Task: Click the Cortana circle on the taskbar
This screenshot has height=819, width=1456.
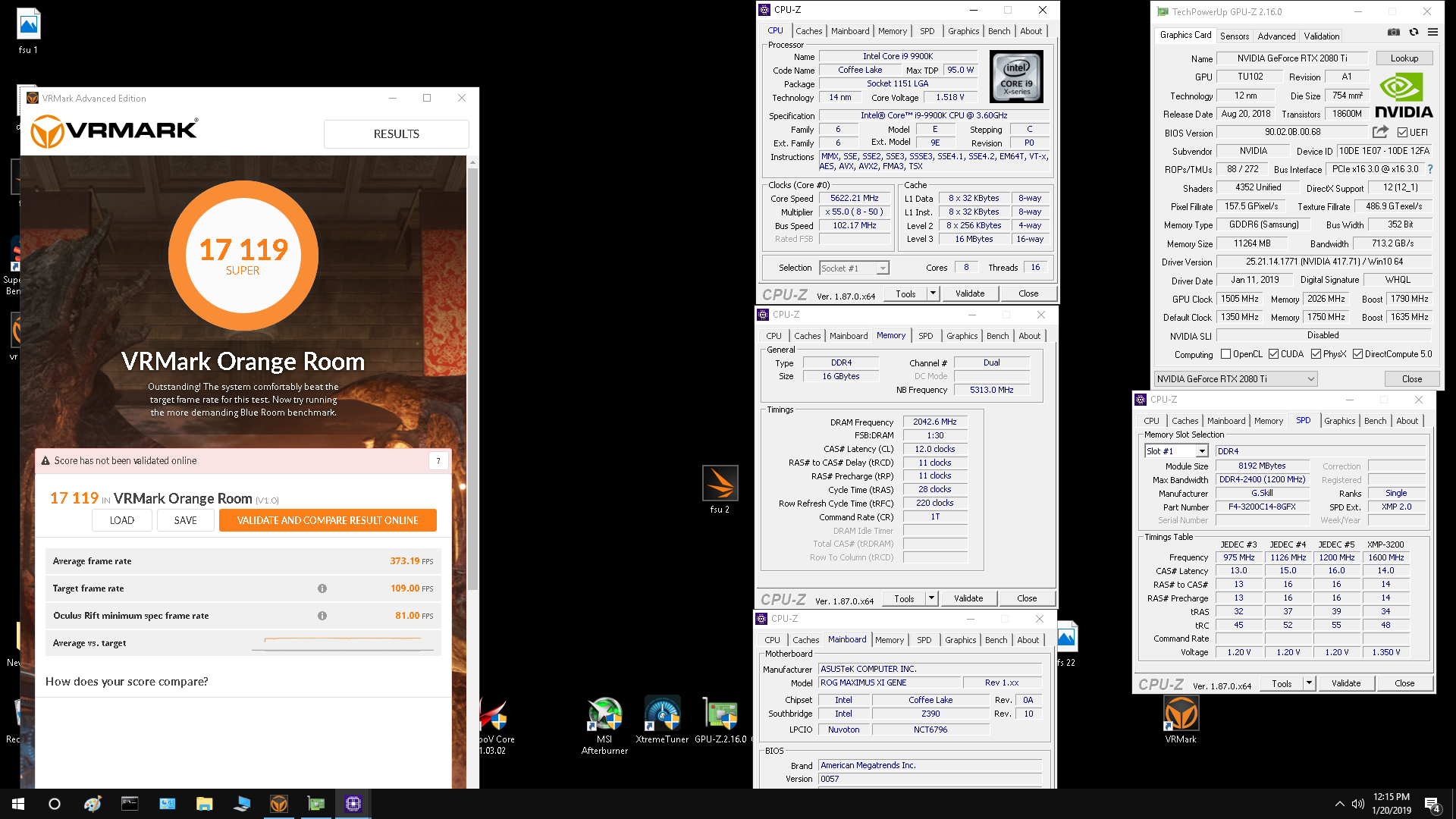Action: 55,804
